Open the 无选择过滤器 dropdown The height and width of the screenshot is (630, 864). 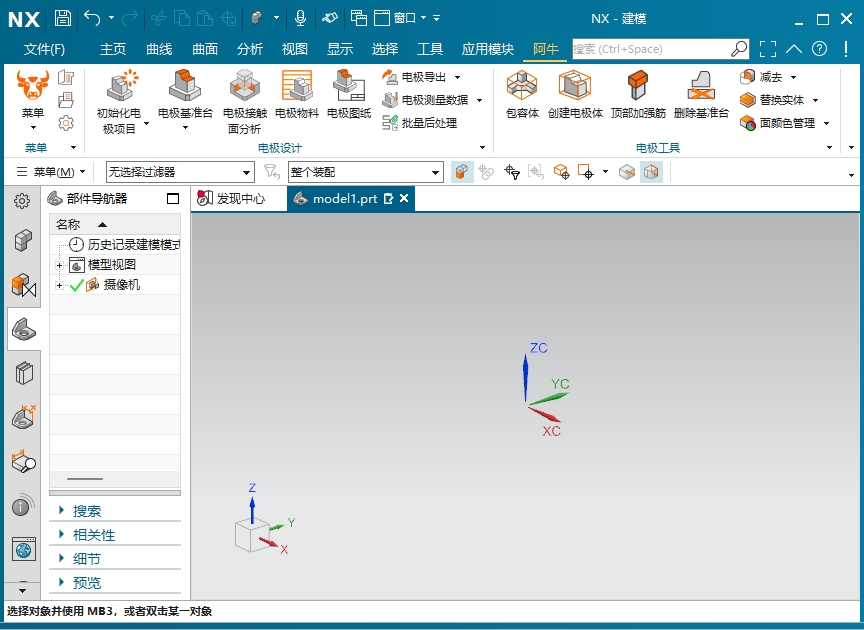click(180, 172)
